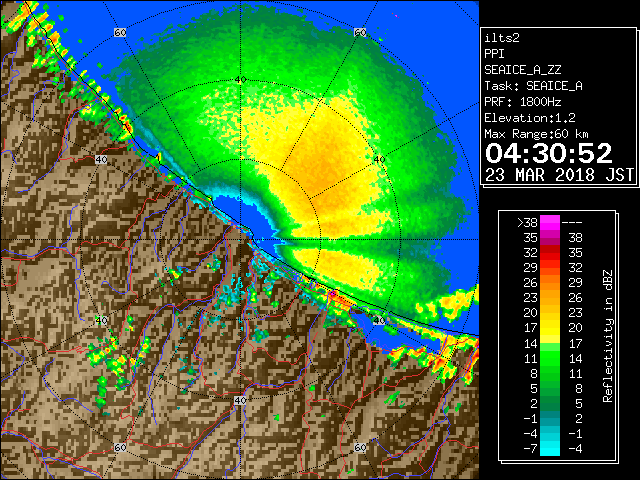
Task: Click the "---" legend entry
Action: 572,223
